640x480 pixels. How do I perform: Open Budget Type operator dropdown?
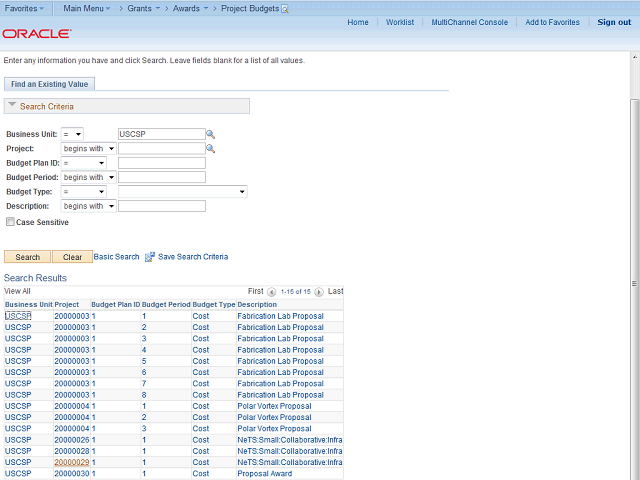pos(84,191)
